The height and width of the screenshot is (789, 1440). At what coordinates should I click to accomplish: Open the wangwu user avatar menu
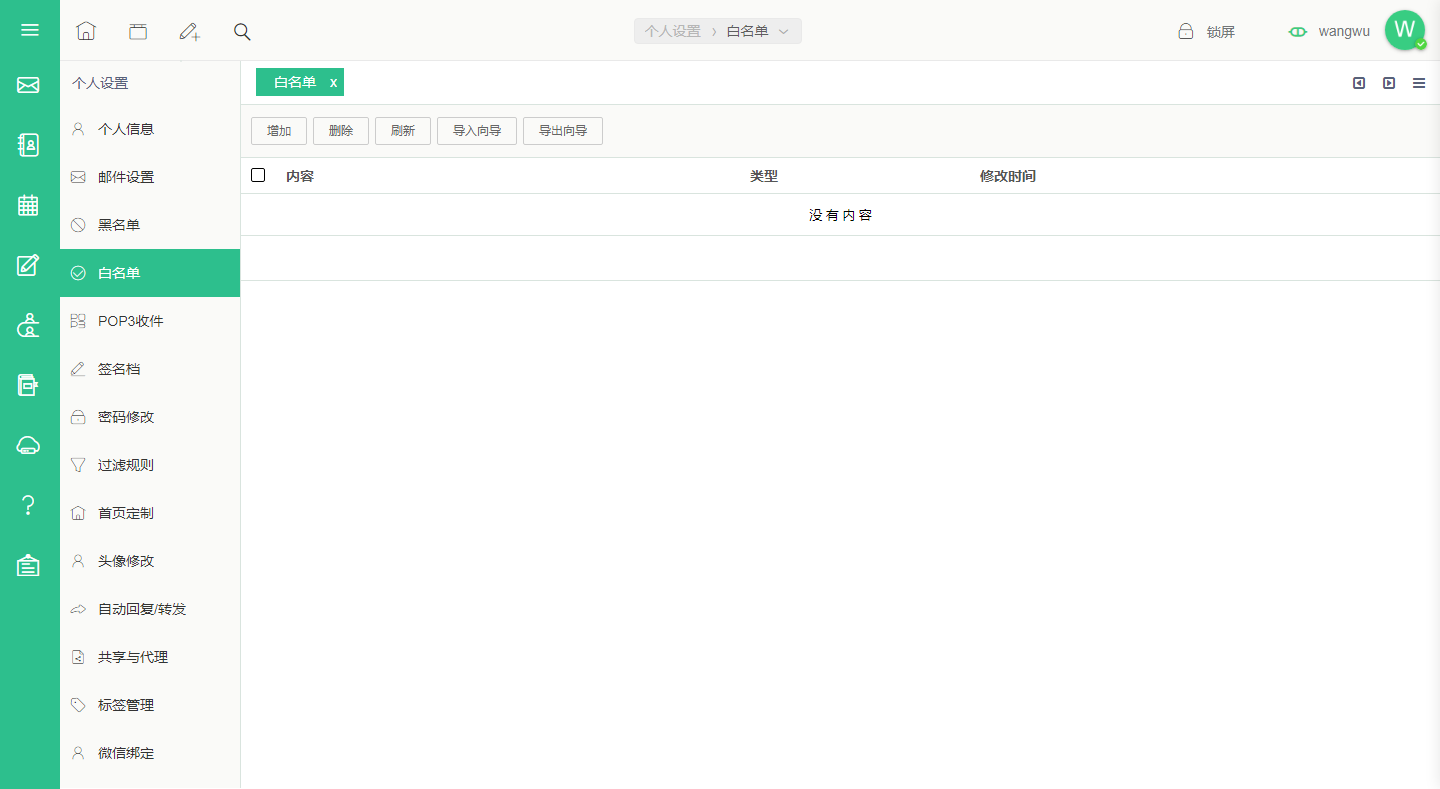(x=1405, y=30)
